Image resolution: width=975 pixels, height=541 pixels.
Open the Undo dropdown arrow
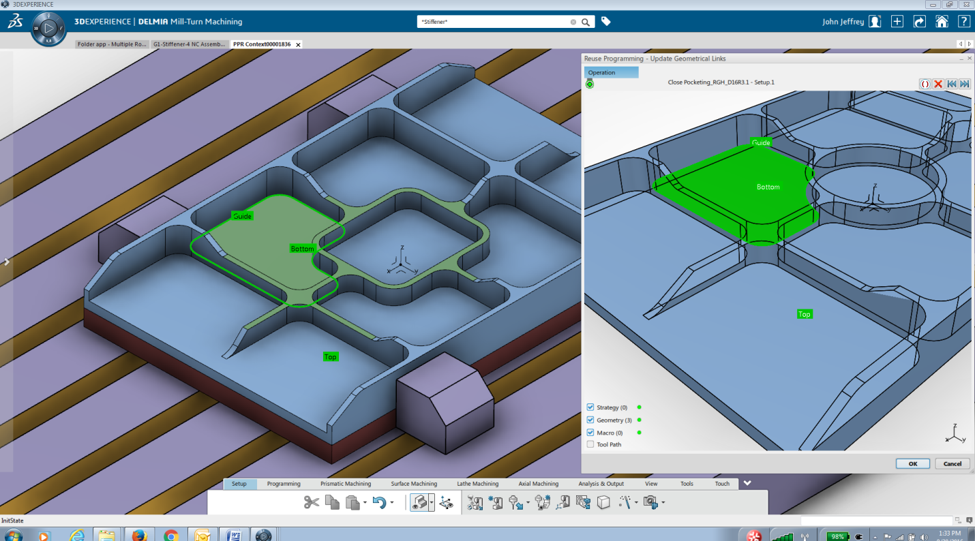tap(392, 503)
